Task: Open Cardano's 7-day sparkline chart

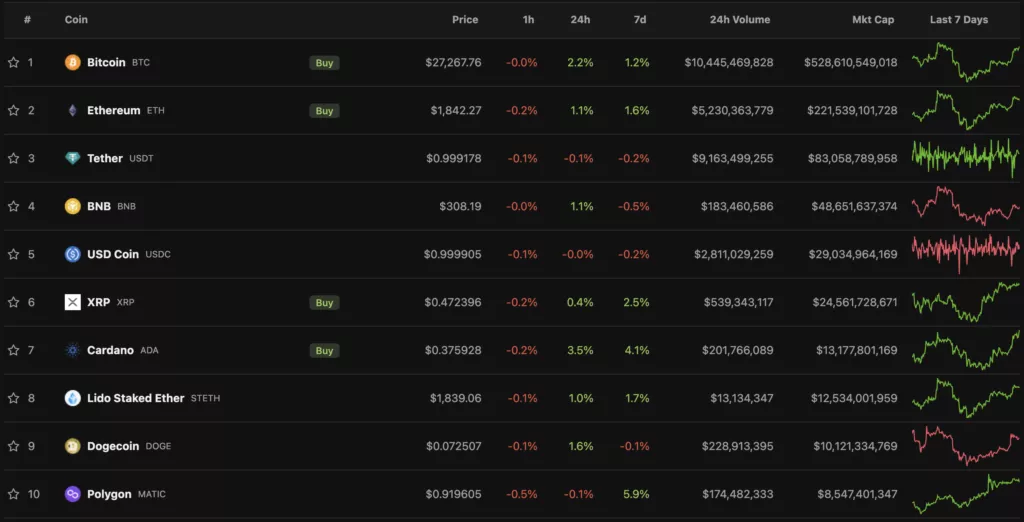Action: (966, 350)
